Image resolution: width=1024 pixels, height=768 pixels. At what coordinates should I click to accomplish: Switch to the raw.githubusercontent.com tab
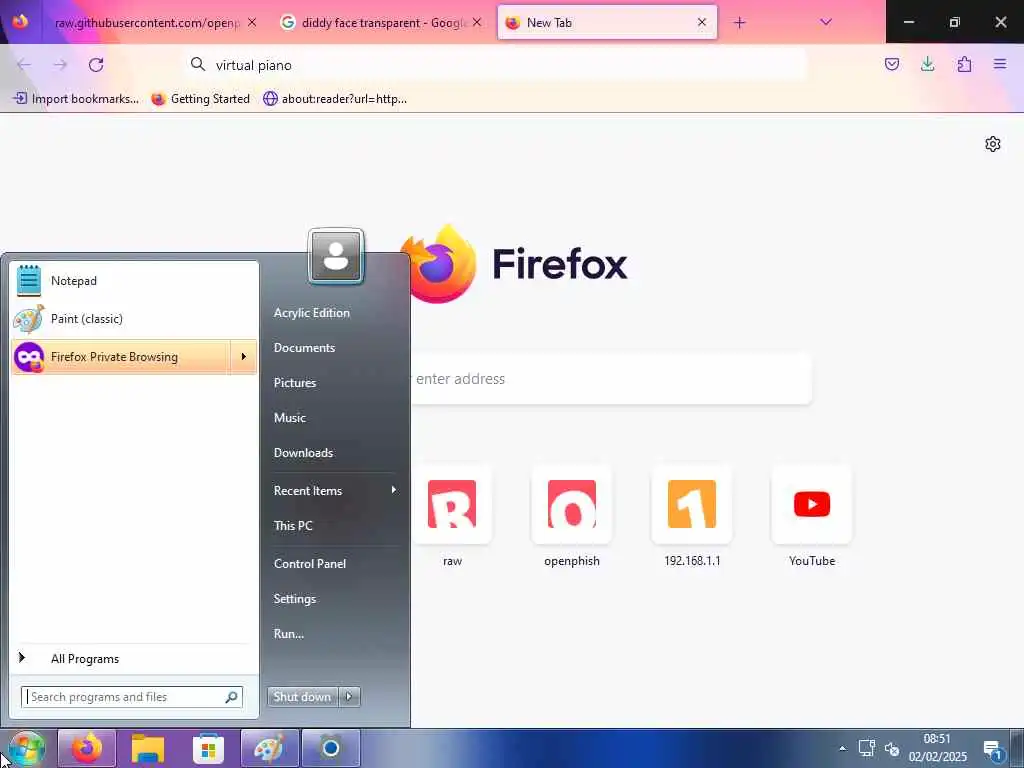[x=147, y=23]
